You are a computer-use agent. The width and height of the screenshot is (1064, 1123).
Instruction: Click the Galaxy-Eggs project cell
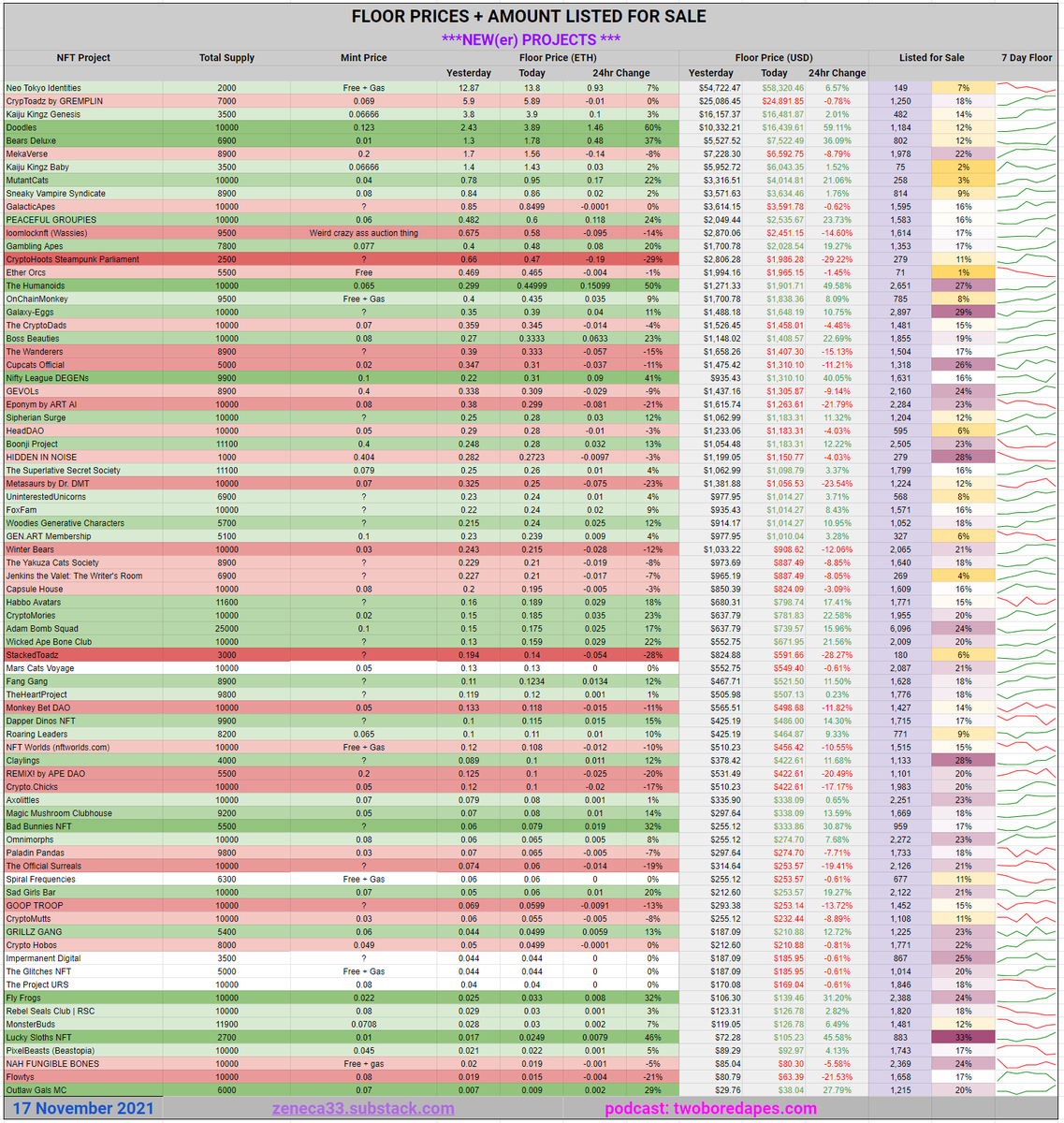click(83, 313)
